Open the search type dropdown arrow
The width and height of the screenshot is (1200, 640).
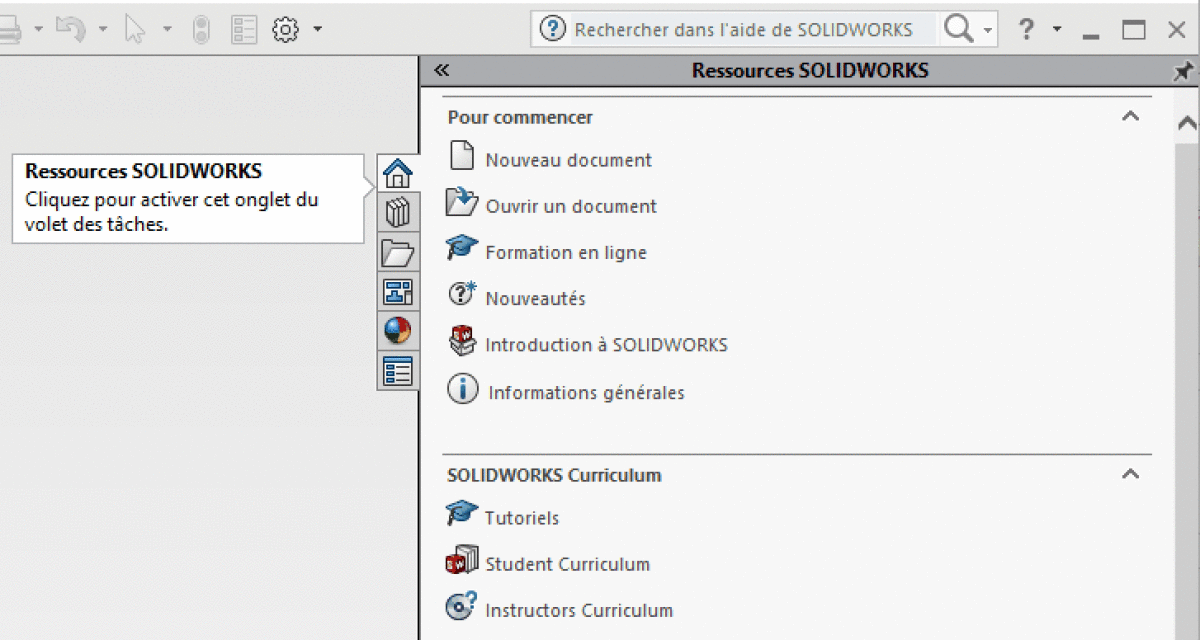click(x=989, y=30)
